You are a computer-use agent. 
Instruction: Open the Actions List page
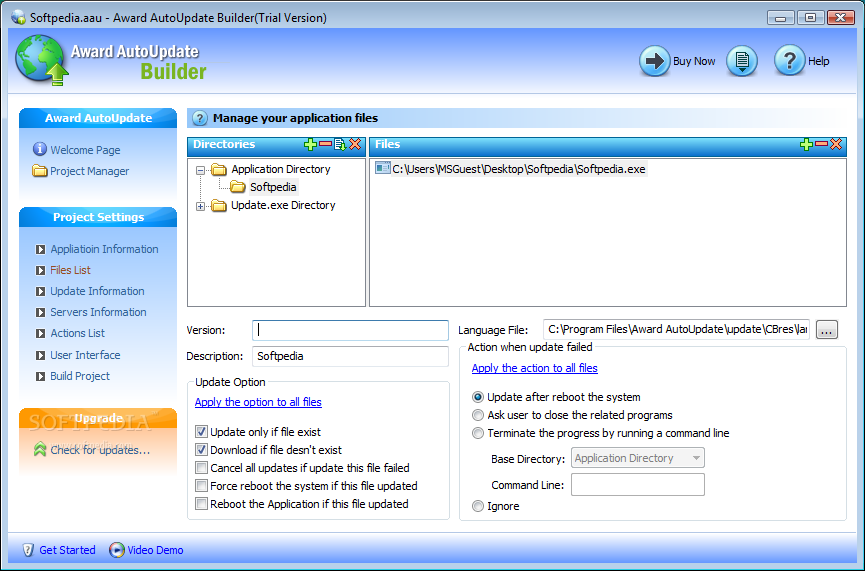(77, 333)
